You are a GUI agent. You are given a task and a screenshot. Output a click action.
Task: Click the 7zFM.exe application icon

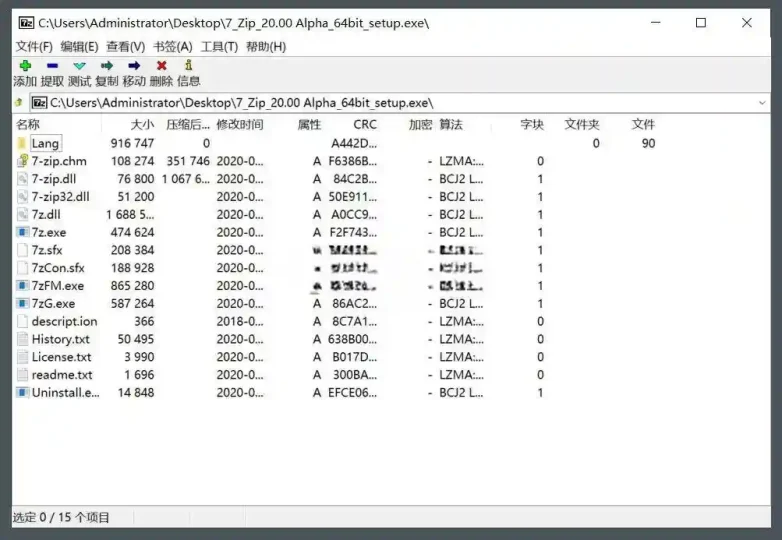[22, 286]
